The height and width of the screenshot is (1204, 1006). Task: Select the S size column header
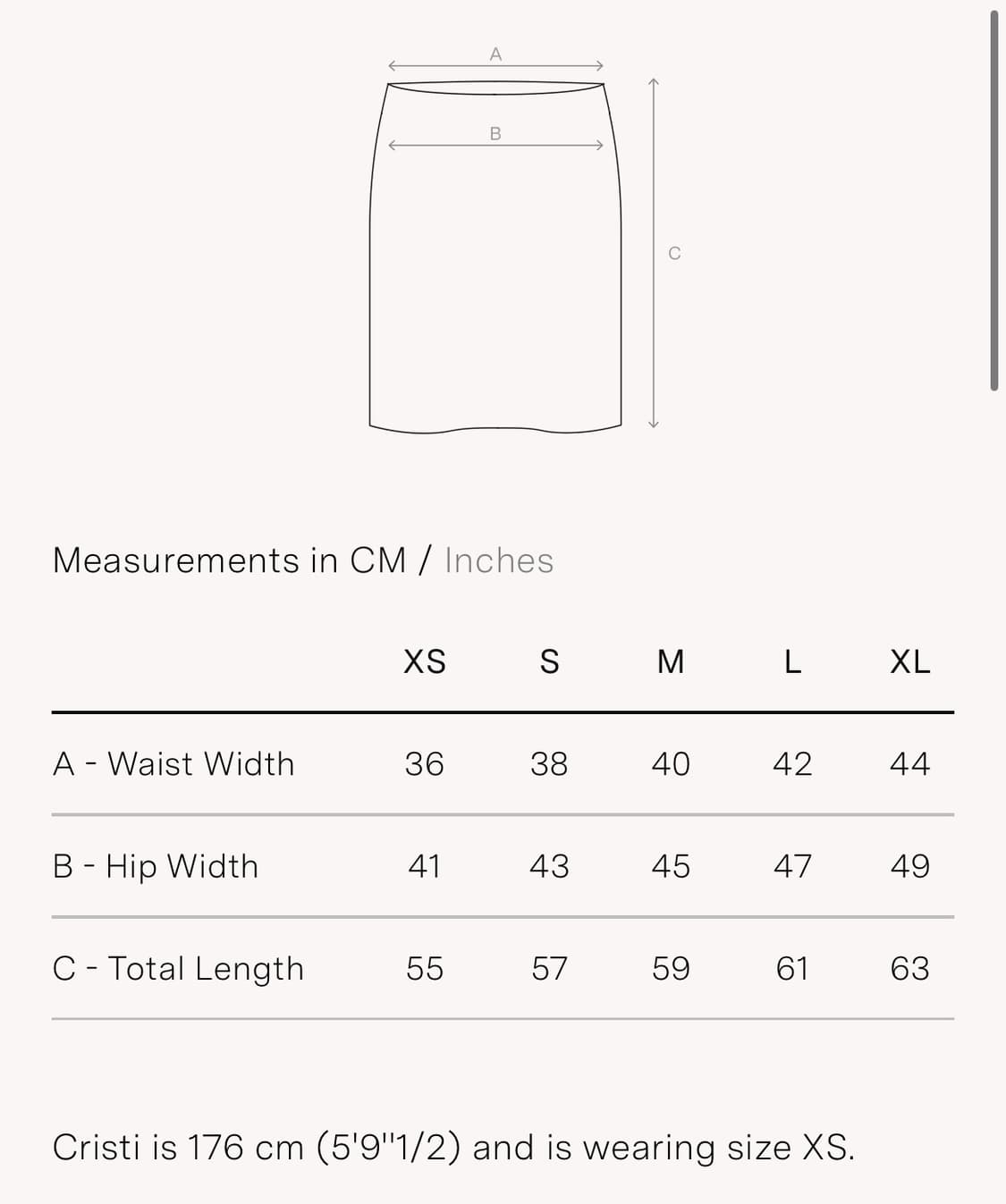click(x=549, y=662)
